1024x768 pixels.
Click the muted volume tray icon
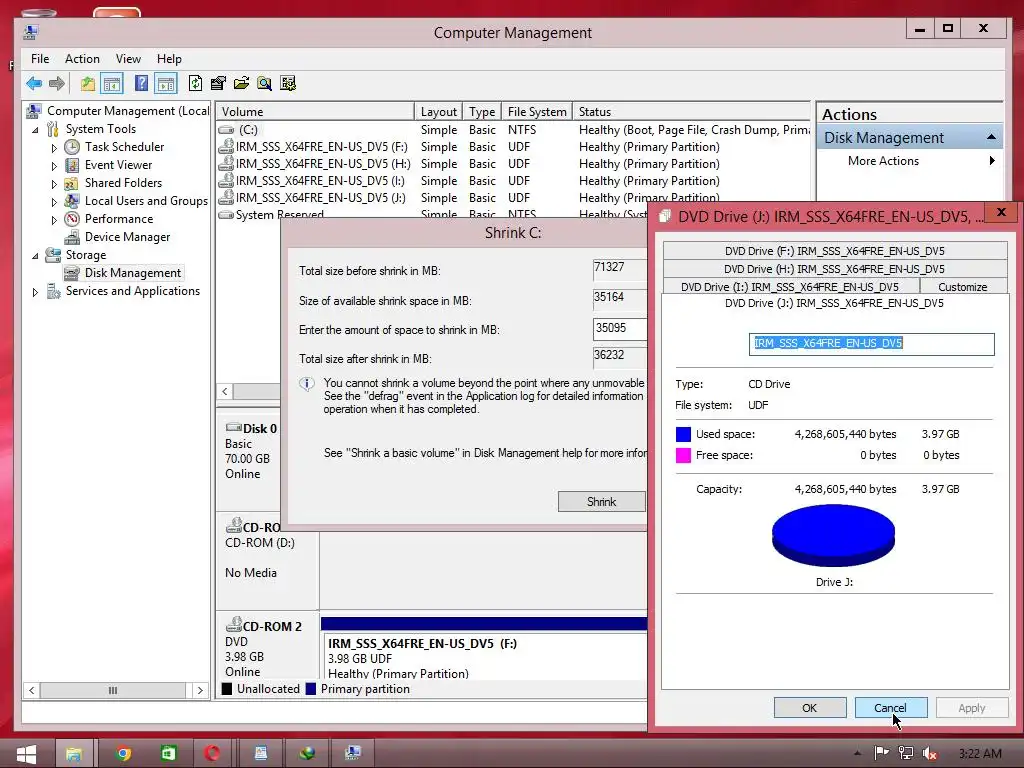930,754
